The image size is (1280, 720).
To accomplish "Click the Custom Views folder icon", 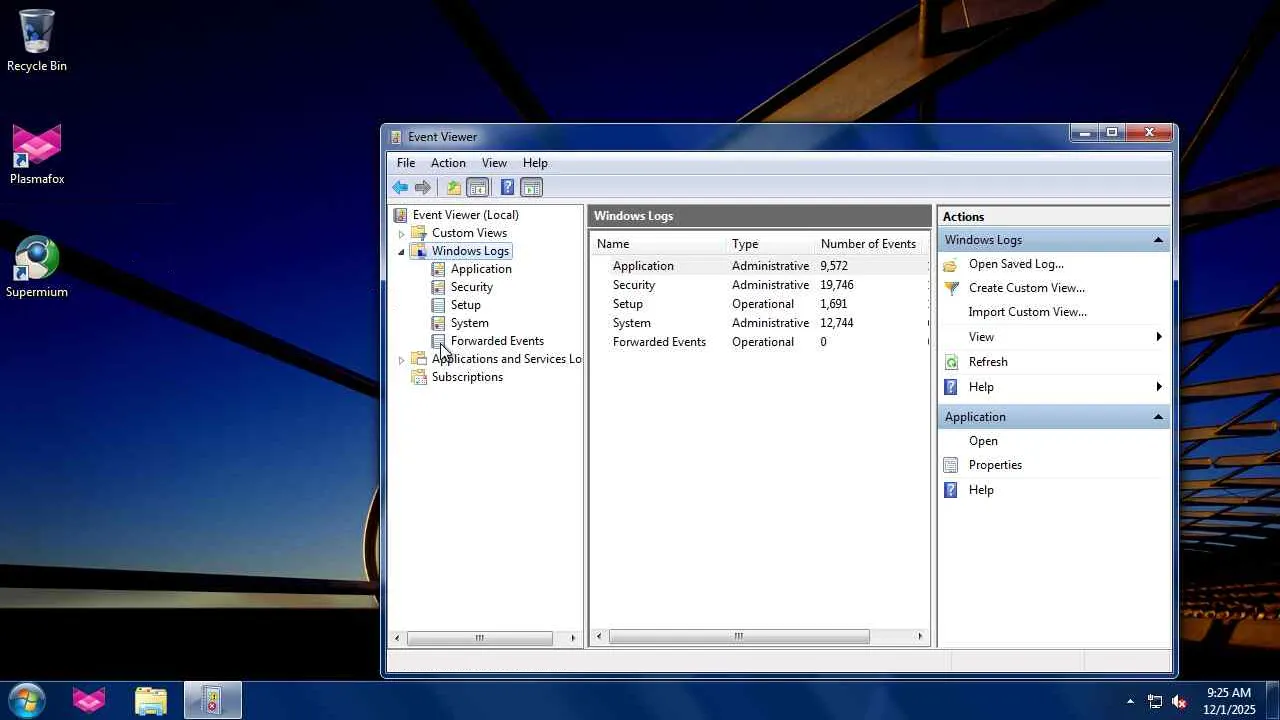I will pyautogui.click(x=419, y=233).
